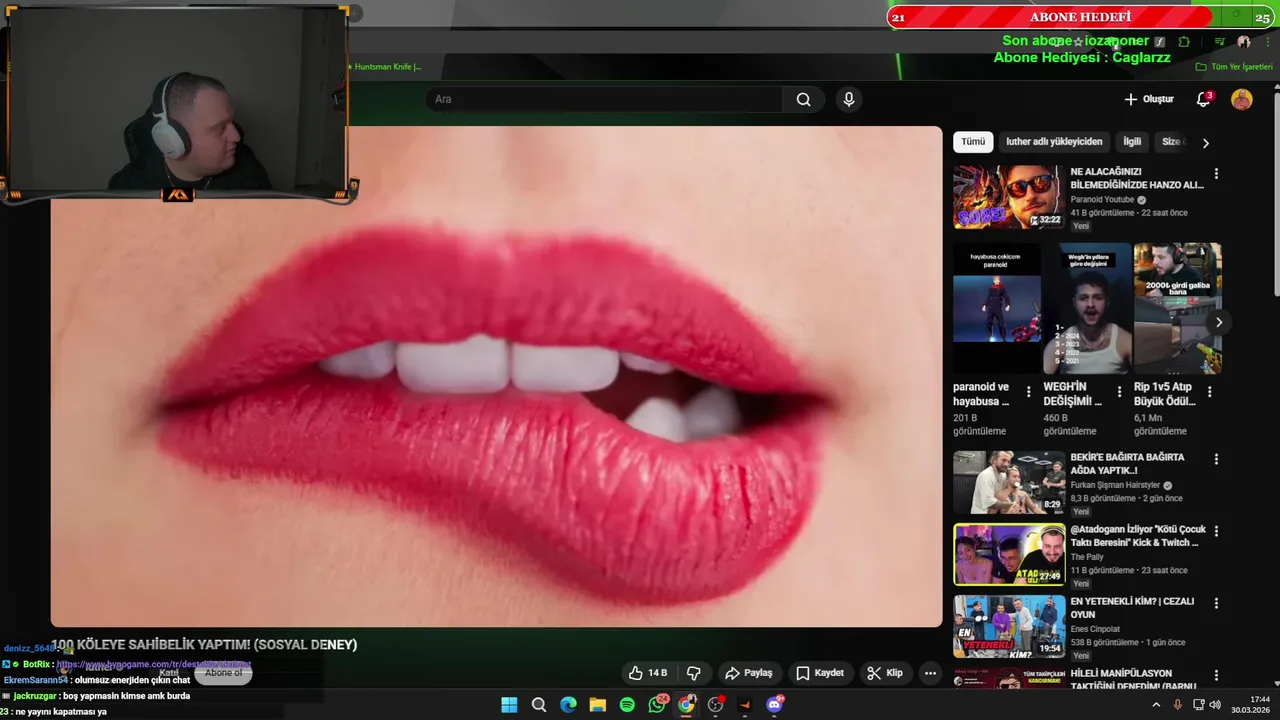The image size is (1280, 720).
Task: Open YouTube notifications bell
Action: [x=1204, y=99]
